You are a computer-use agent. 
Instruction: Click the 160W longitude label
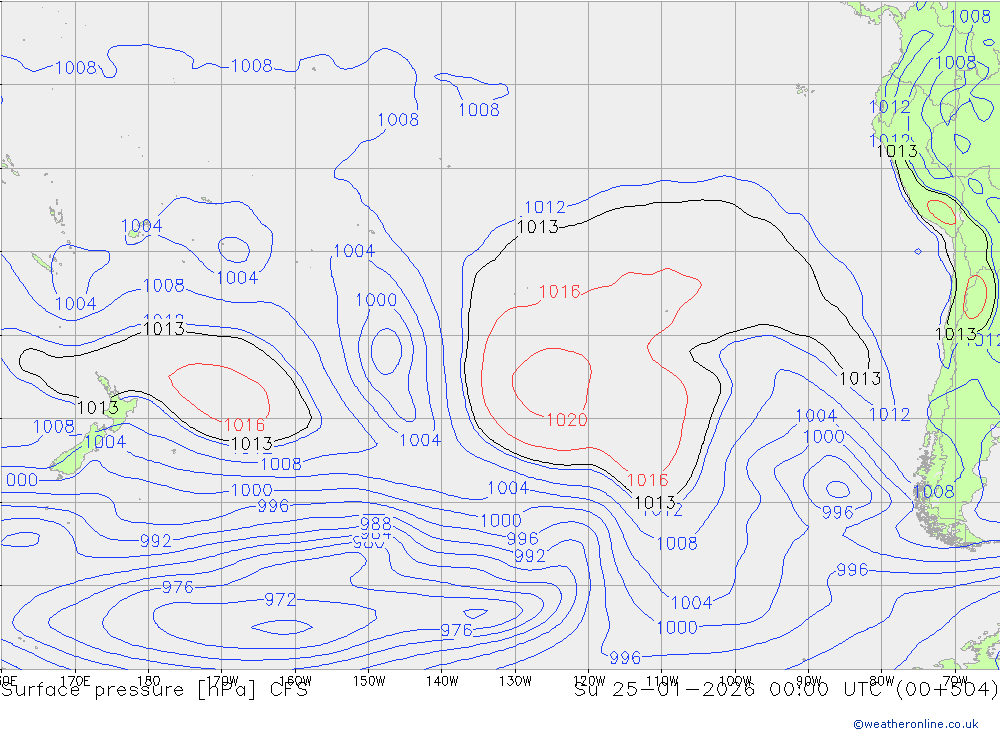tap(295, 681)
